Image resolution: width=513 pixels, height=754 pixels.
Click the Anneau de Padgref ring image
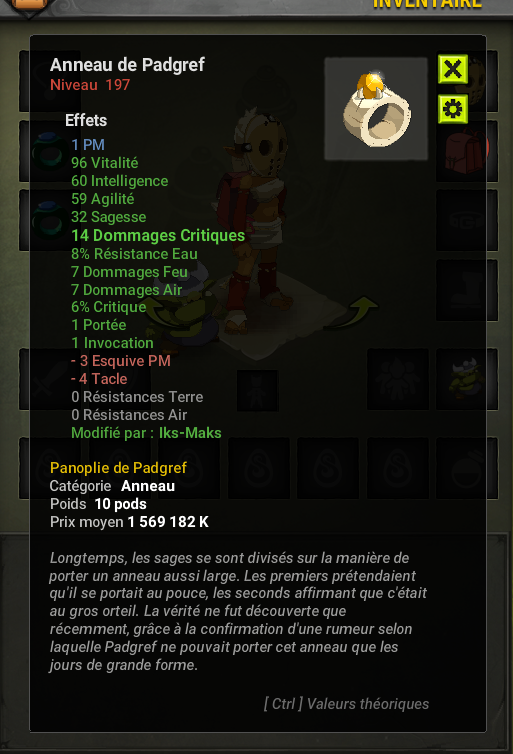pos(376,109)
